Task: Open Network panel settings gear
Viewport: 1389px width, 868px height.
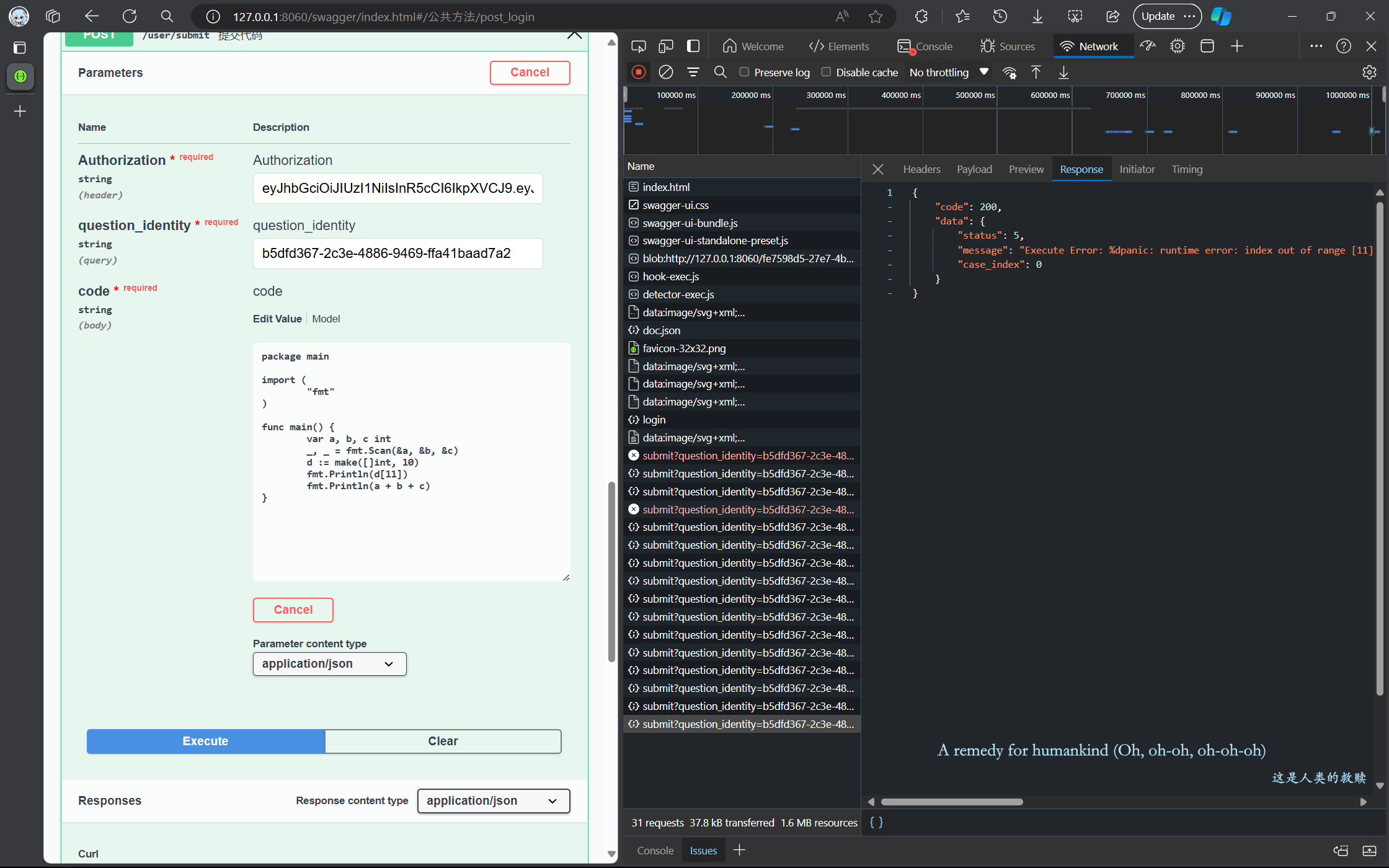Action: [x=1369, y=73]
